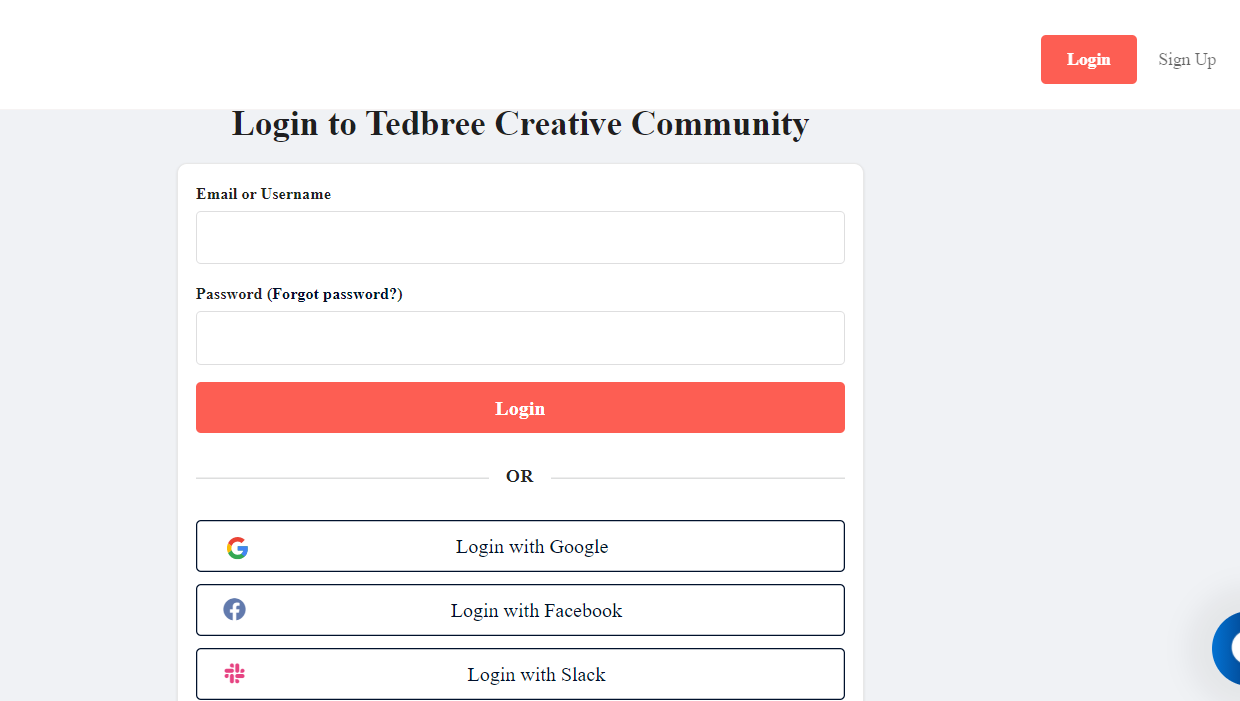The image size is (1240, 701).
Task: Open the Forgot password link
Action: pos(335,294)
